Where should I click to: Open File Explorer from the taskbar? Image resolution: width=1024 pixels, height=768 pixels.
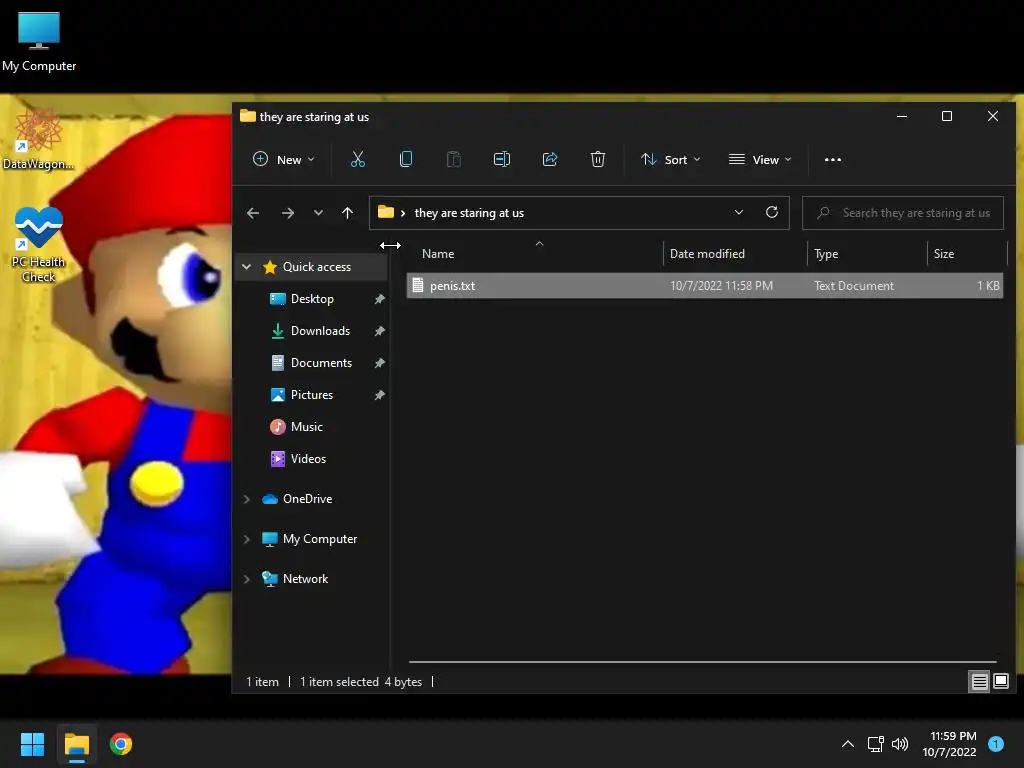click(x=77, y=744)
